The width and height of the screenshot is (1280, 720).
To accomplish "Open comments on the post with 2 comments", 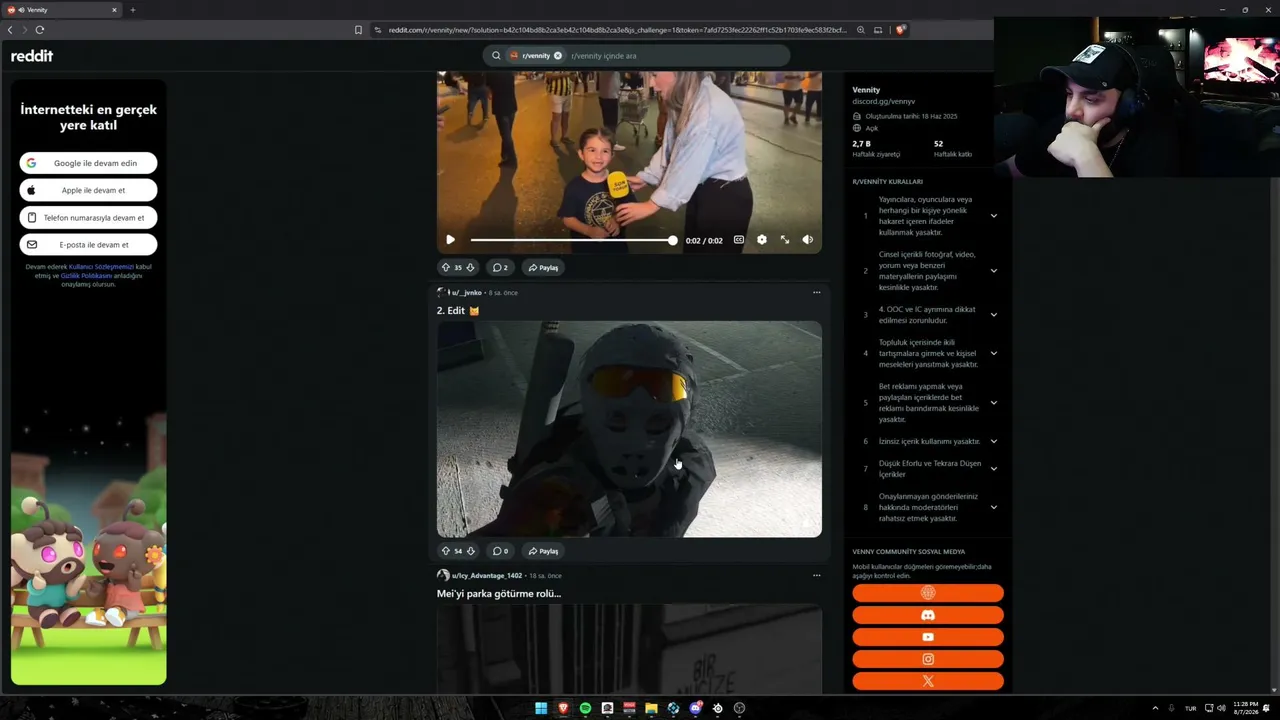I will tap(500, 268).
